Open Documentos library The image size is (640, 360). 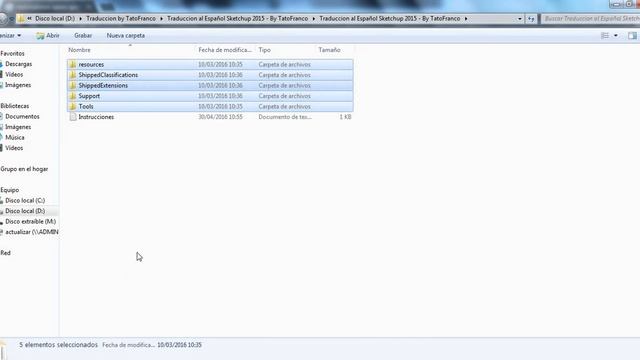click(22, 117)
